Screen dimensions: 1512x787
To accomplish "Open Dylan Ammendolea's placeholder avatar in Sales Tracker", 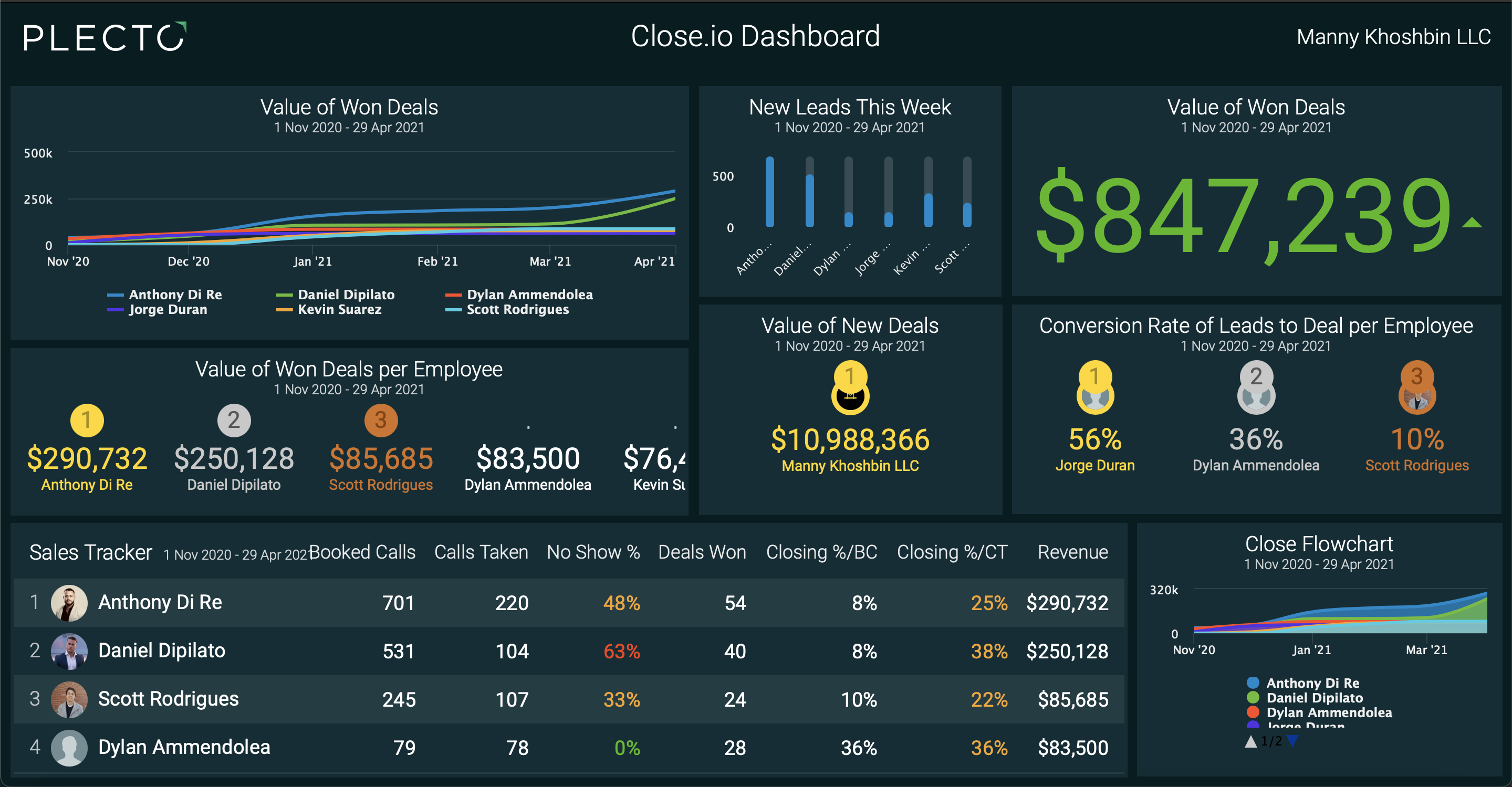I will (x=69, y=748).
